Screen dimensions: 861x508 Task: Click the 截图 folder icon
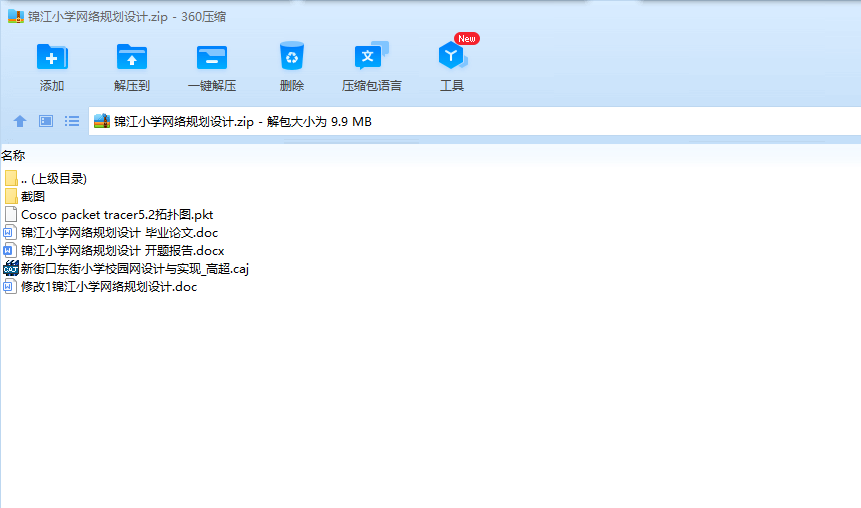tap(11, 196)
